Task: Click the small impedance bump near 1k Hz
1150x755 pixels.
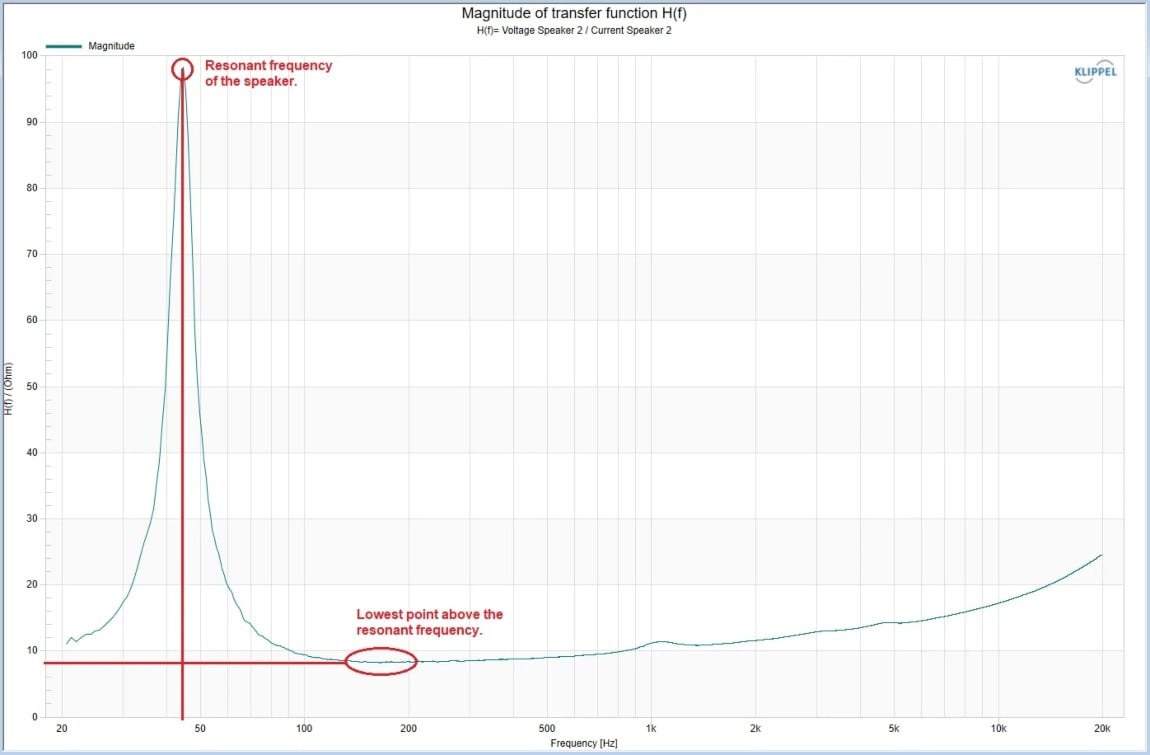Action: tap(659, 642)
